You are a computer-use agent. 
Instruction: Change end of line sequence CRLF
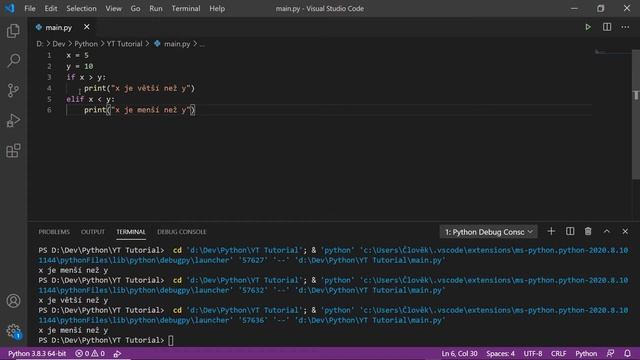pyautogui.click(x=558, y=353)
